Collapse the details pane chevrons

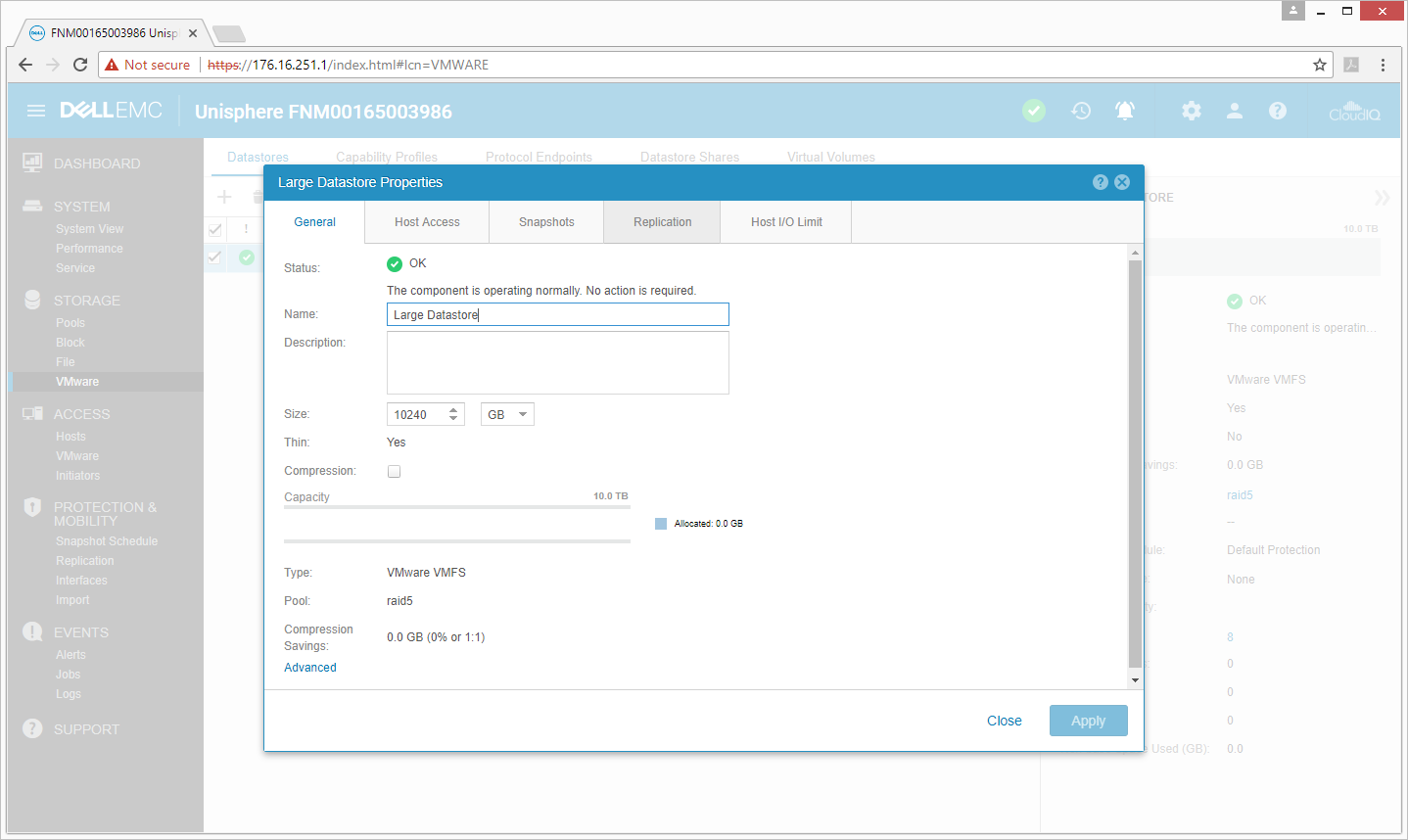[1382, 197]
